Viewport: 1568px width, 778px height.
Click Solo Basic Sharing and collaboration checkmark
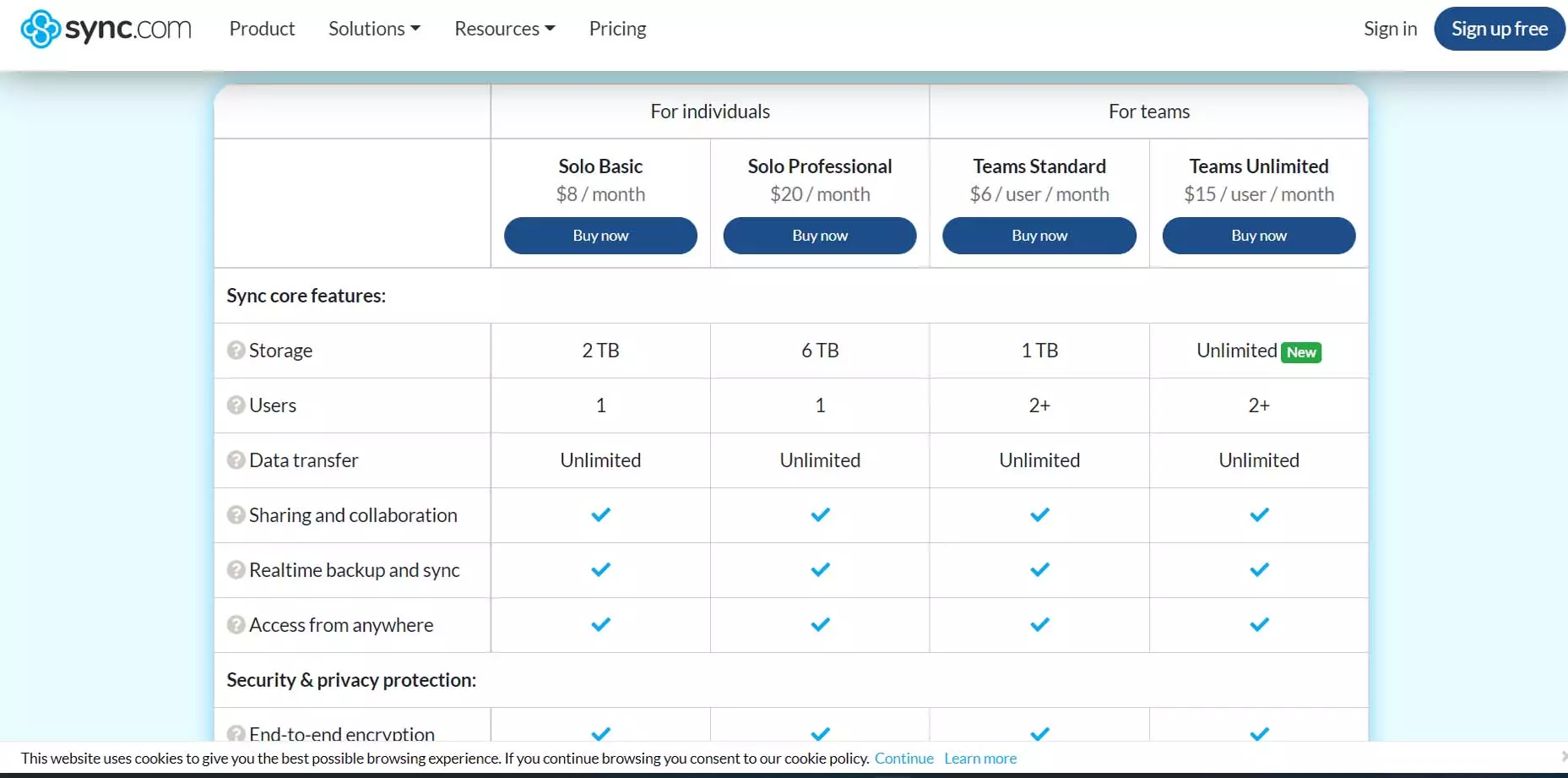click(x=600, y=514)
